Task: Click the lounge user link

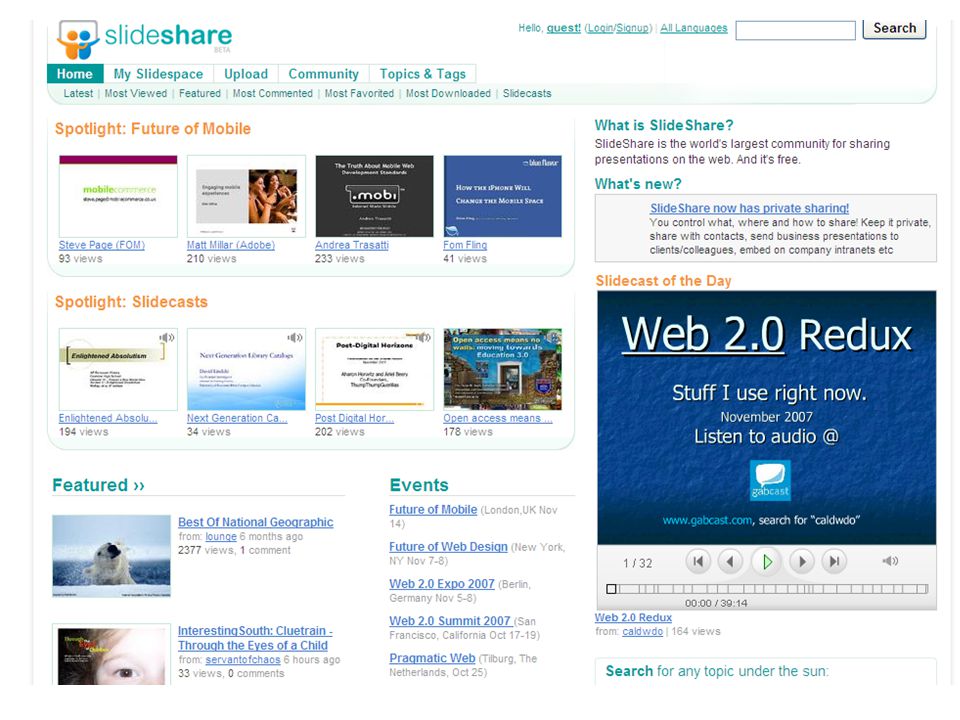Action: tap(221, 536)
